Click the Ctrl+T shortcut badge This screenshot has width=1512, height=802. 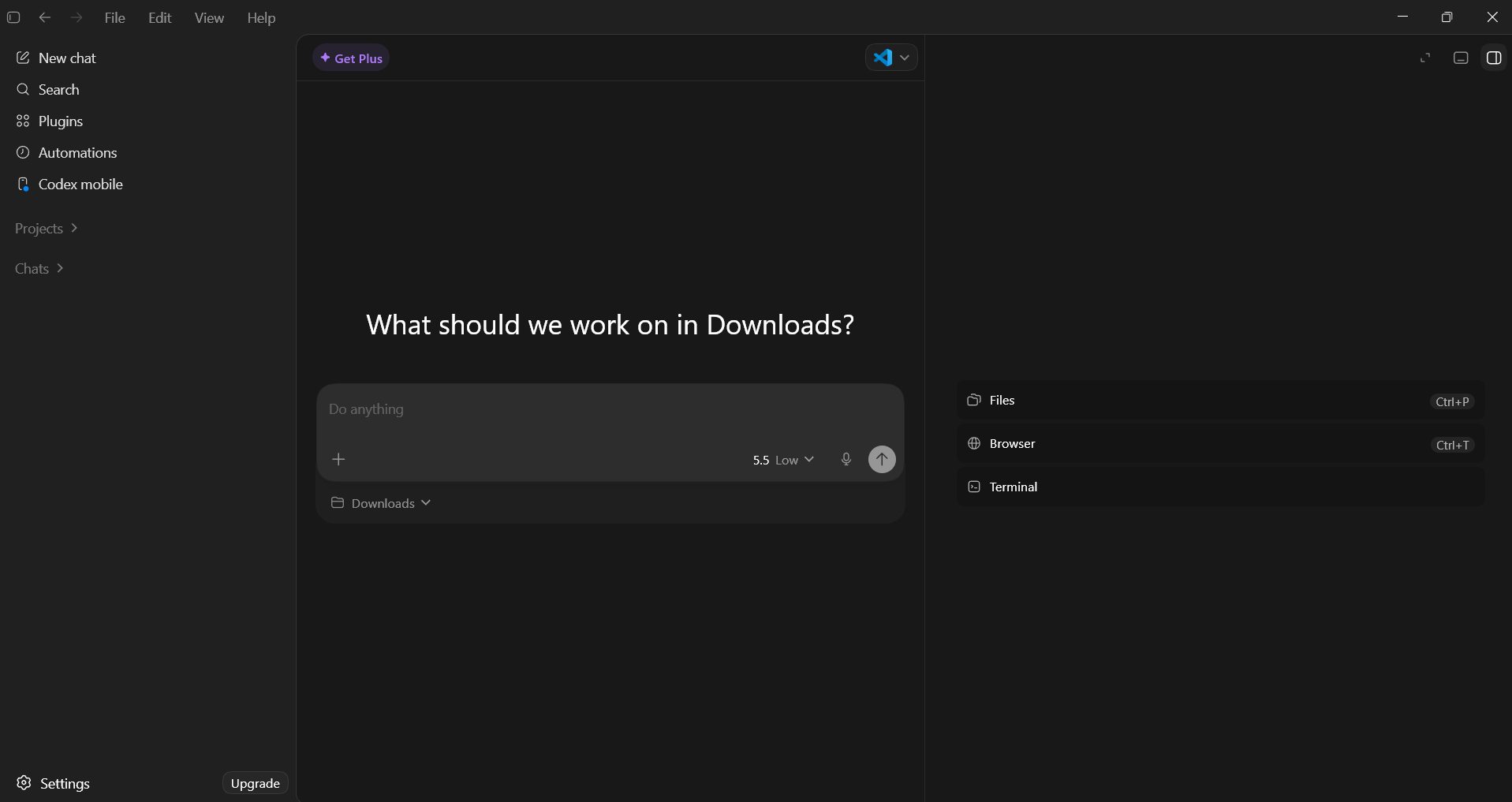(1452, 445)
